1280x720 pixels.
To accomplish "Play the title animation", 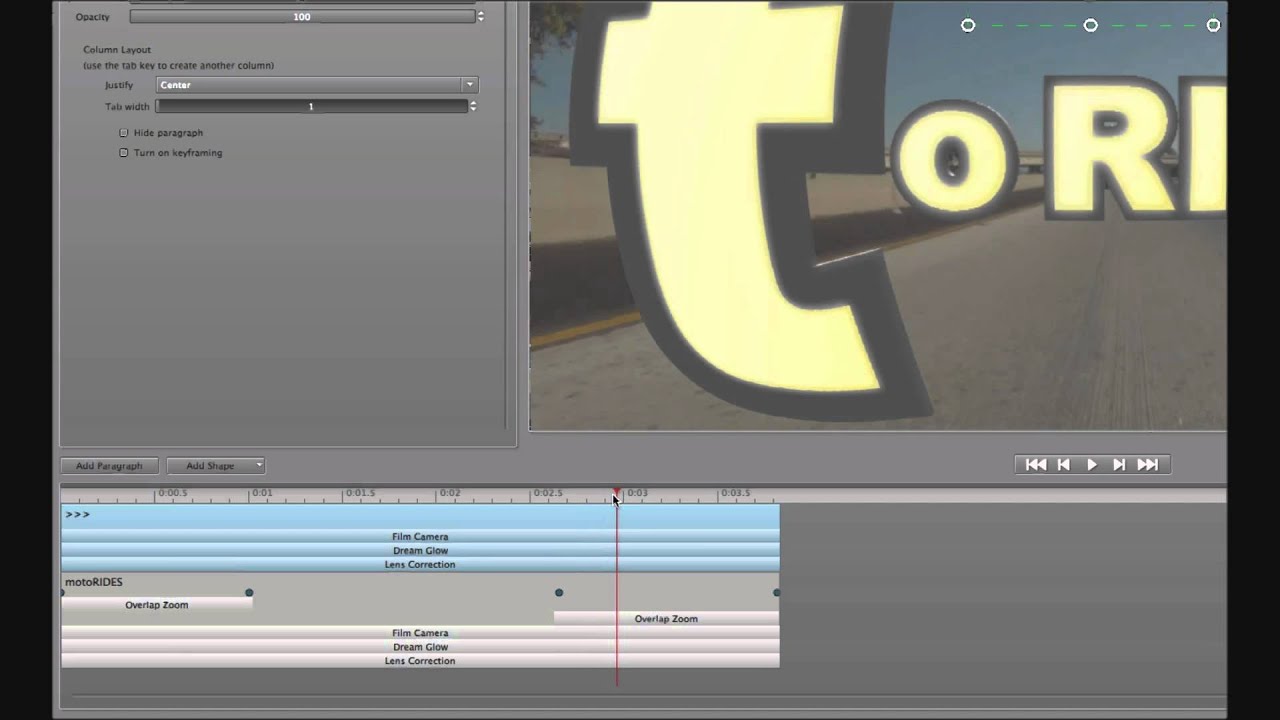I will [1092, 464].
